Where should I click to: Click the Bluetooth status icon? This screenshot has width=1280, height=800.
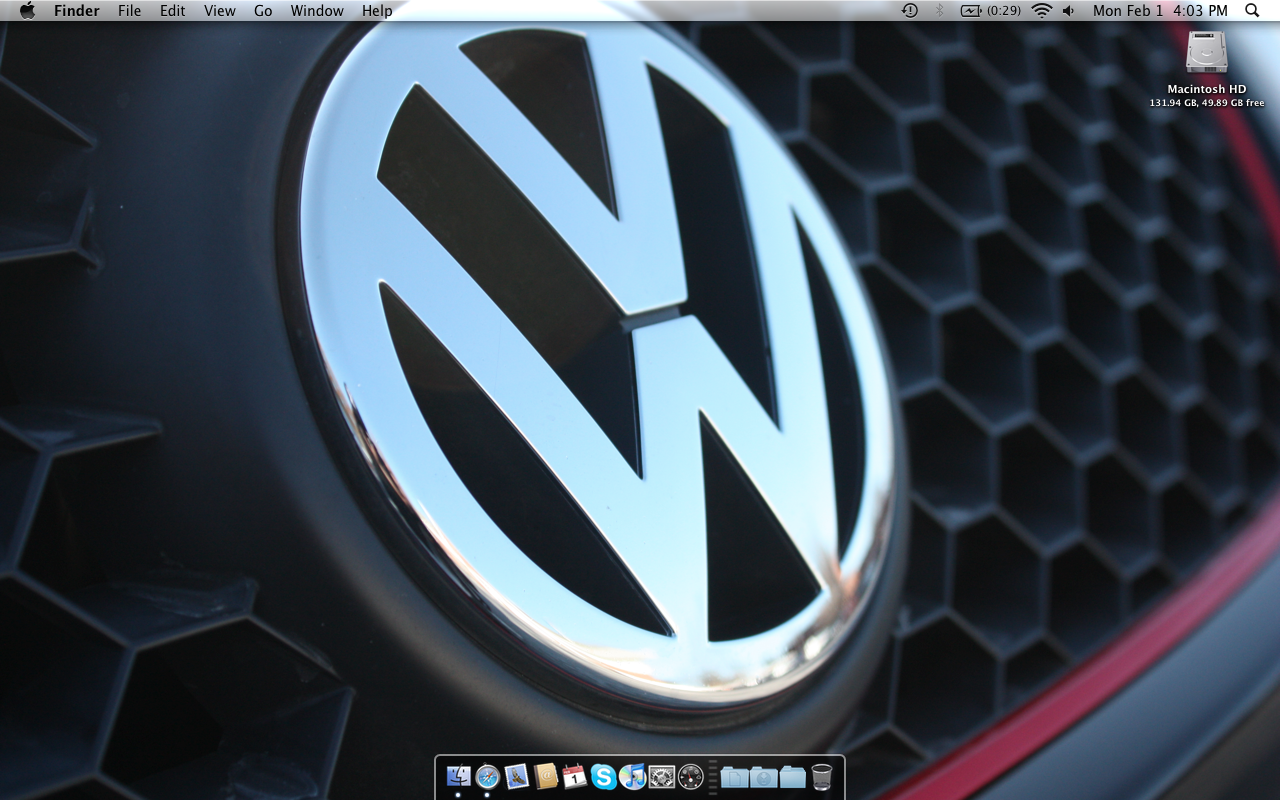click(939, 11)
